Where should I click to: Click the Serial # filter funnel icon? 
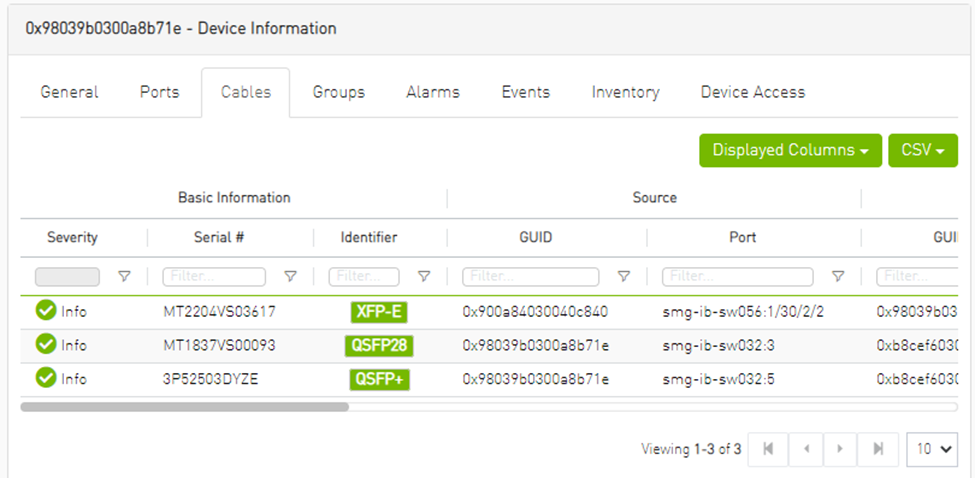tap(290, 277)
